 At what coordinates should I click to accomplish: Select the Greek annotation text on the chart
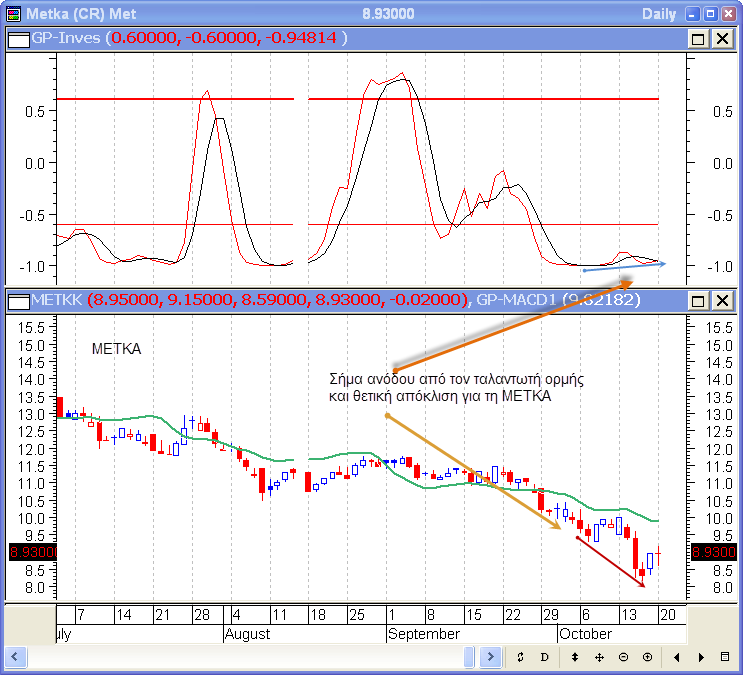coord(455,388)
